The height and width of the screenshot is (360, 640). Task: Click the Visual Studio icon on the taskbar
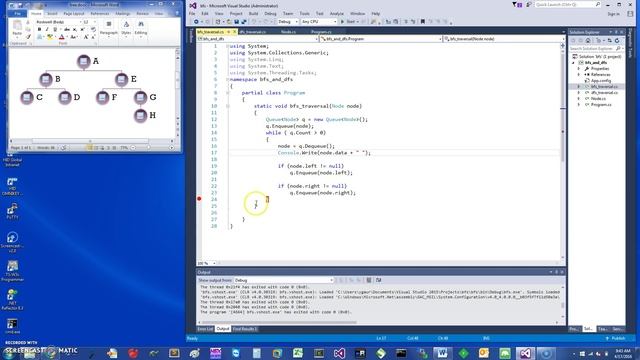coord(525,353)
